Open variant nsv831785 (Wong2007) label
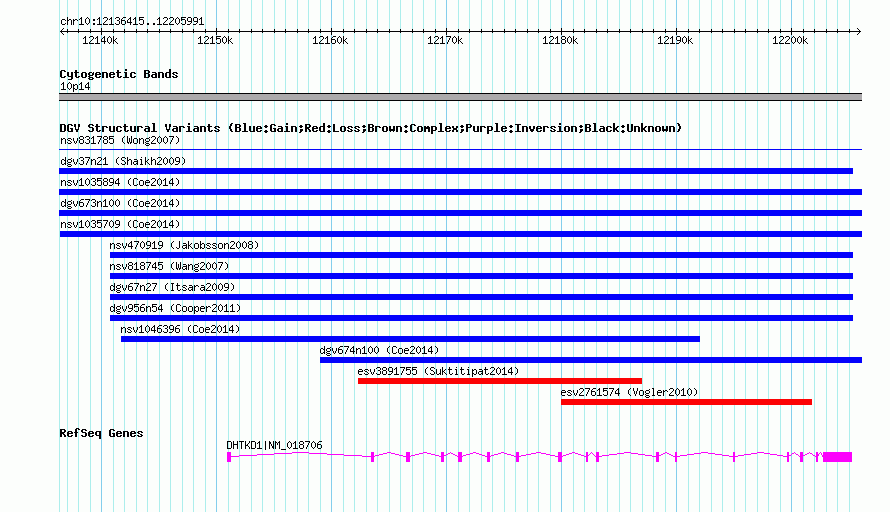Screen dimensions: 890x512 click(120, 140)
